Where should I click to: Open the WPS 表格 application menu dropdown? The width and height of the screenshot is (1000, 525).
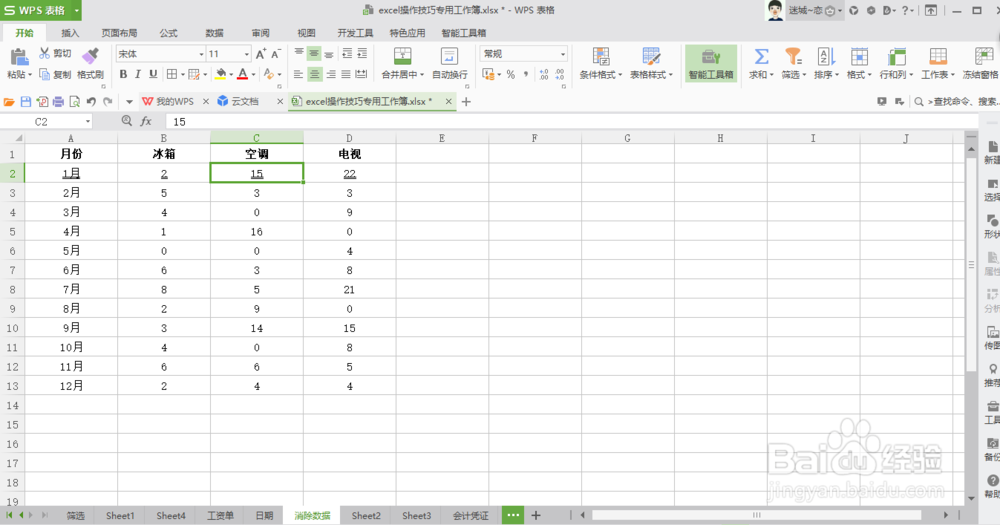[x=77, y=10]
